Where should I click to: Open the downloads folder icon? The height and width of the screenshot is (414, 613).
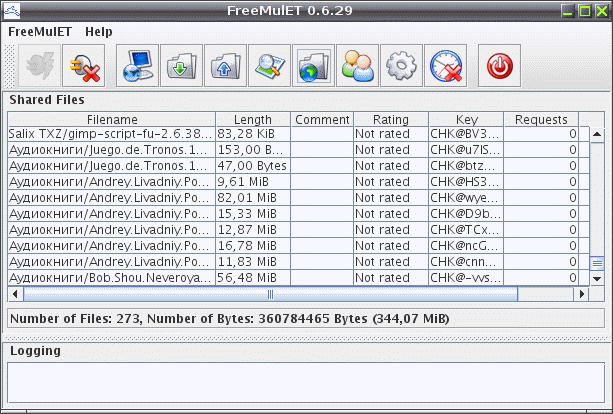click(181, 66)
